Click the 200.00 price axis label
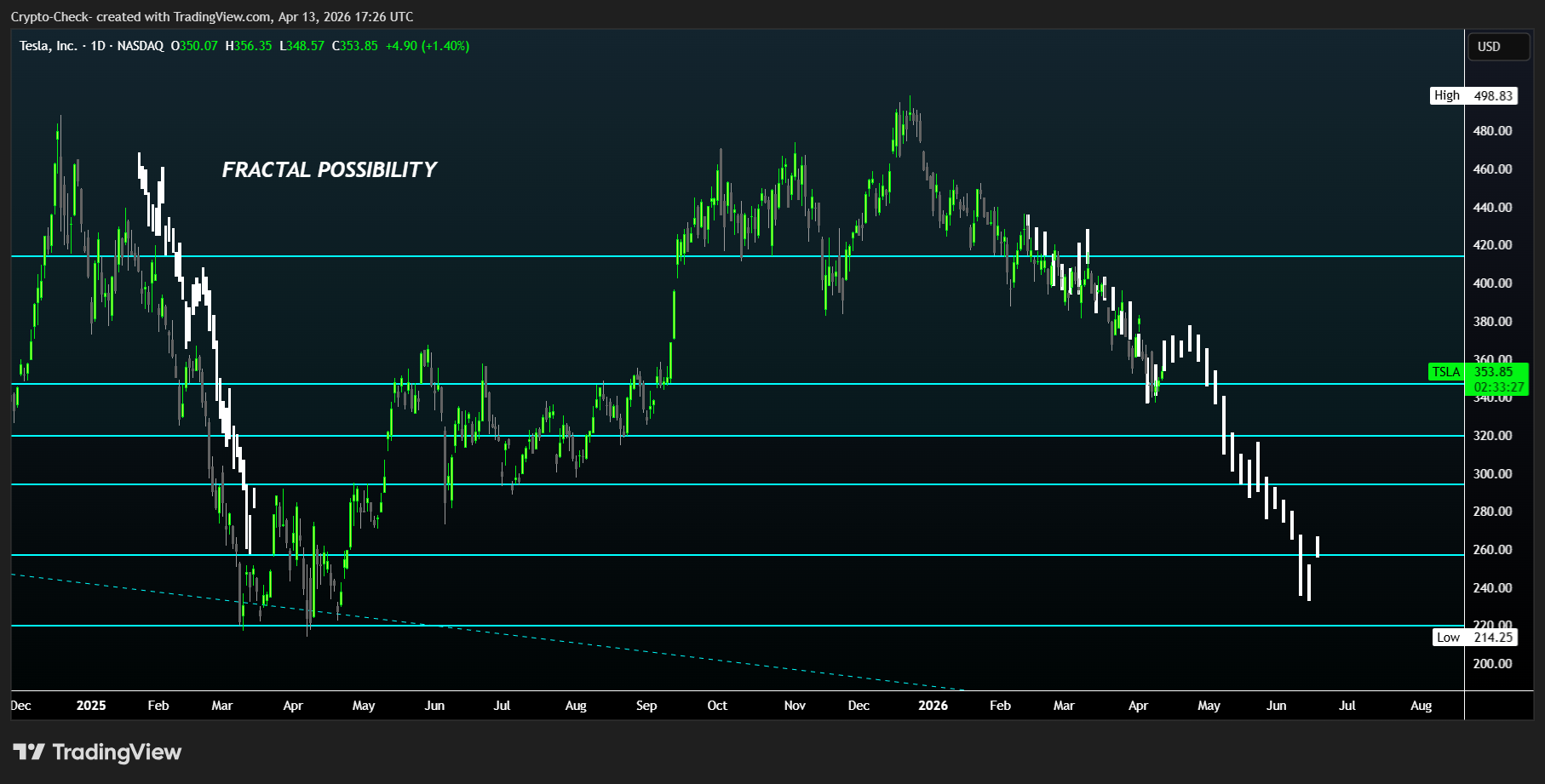 click(x=1493, y=664)
